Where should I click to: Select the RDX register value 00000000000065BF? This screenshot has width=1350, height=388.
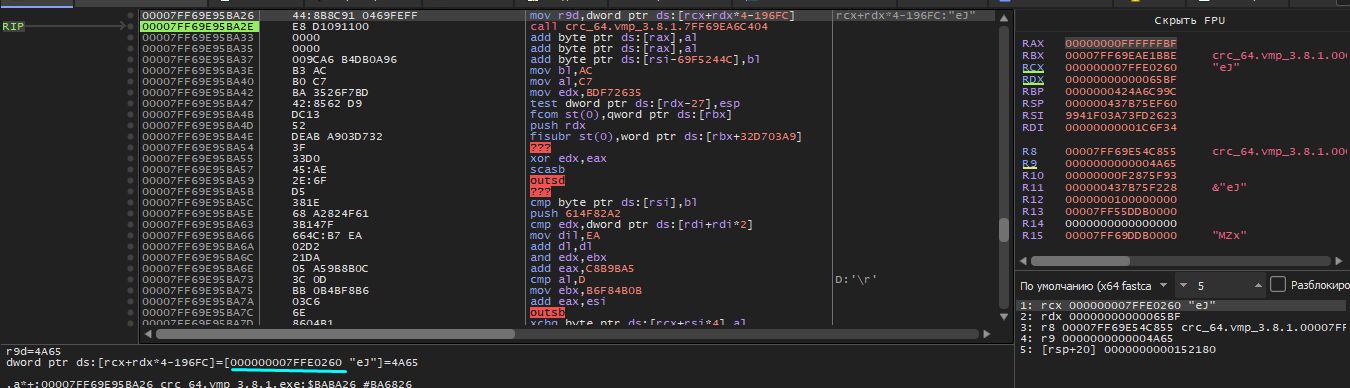coord(1120,80)
